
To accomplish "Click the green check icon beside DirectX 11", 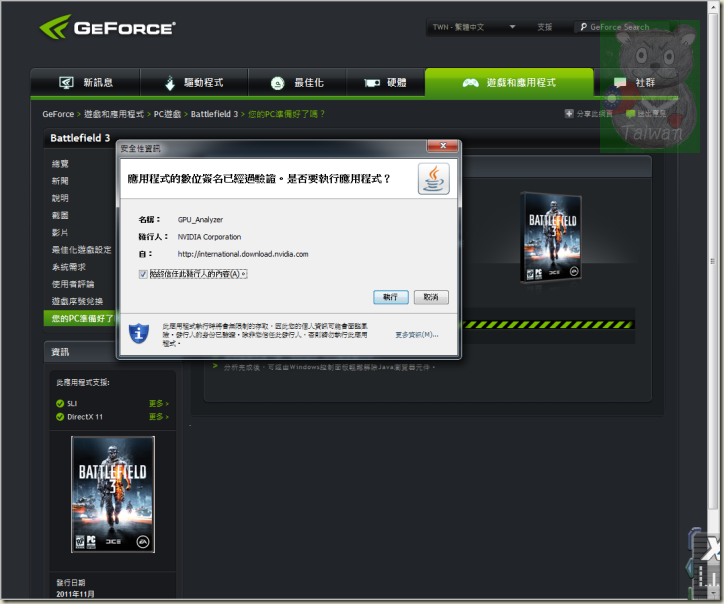I will tap(60, 417).
